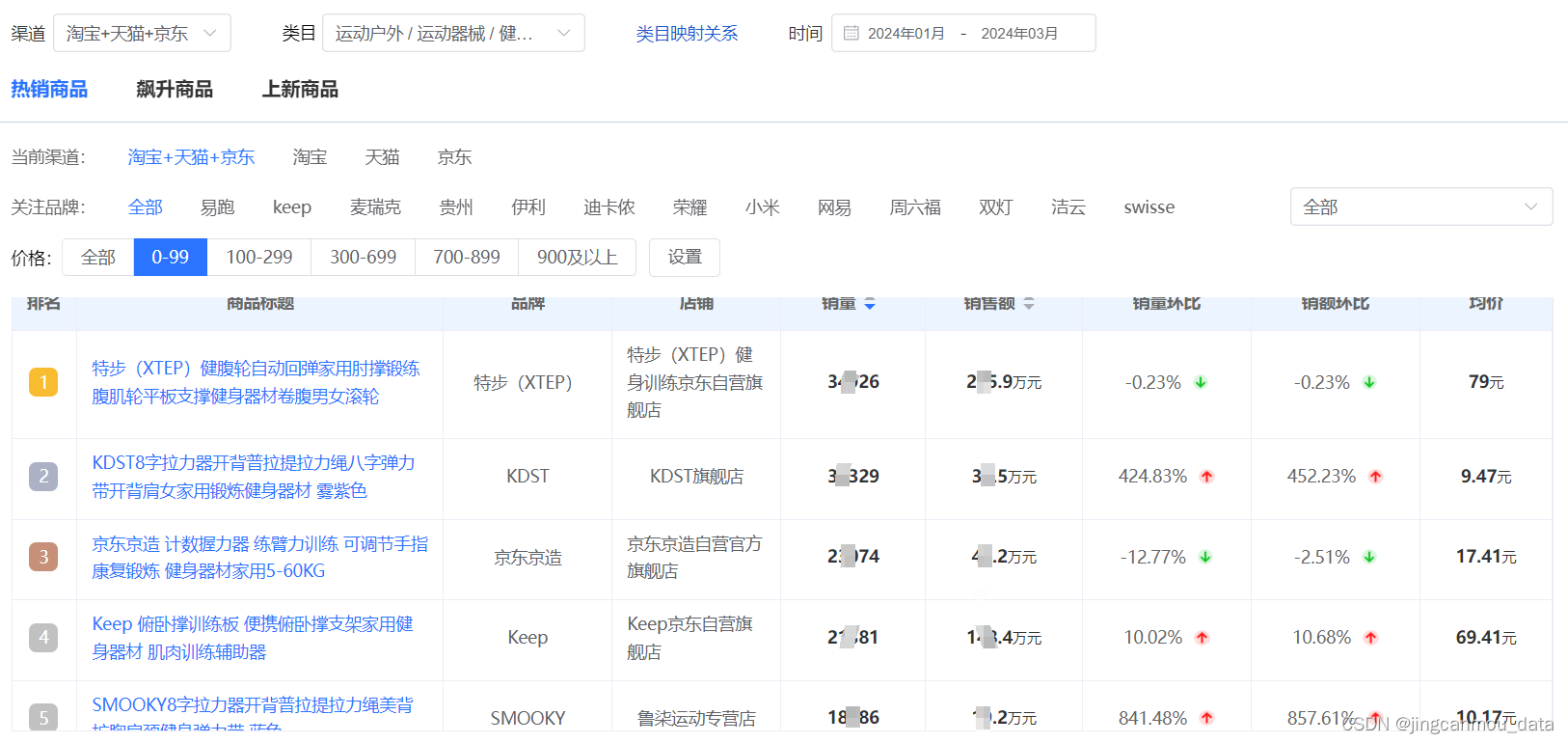The image size is (1568, 743).
Task: Click the rank 3 badge
Action: click(43, 557)
